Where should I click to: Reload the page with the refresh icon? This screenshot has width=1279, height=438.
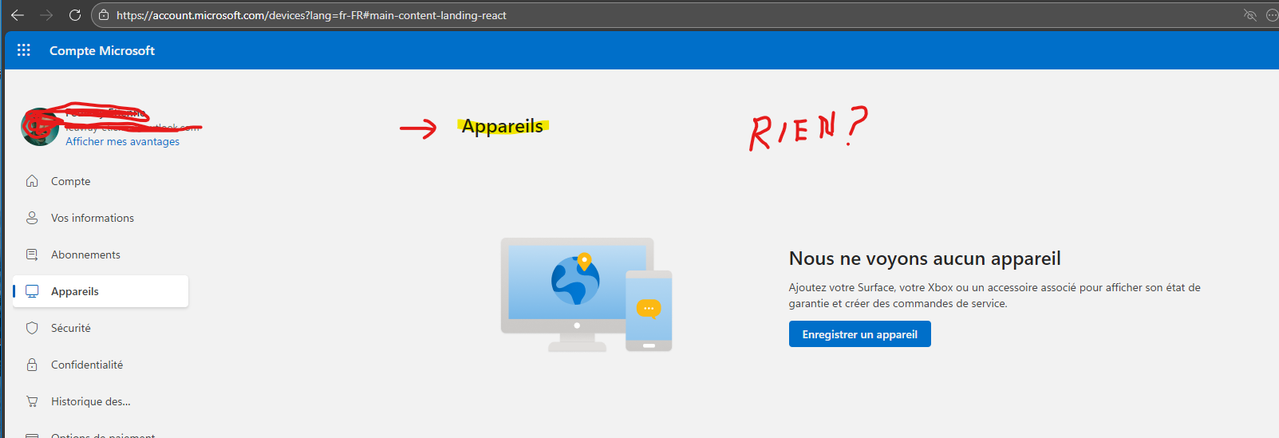coord(75,16)
